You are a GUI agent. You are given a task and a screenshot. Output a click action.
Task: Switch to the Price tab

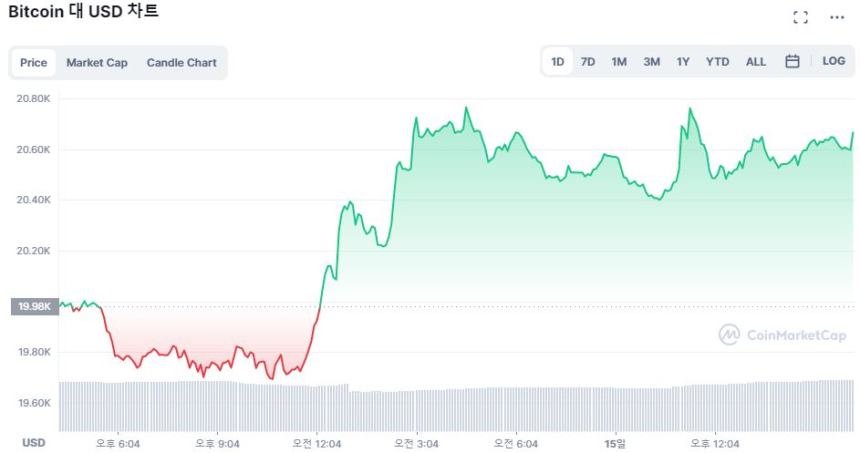(x=34, y=63)
